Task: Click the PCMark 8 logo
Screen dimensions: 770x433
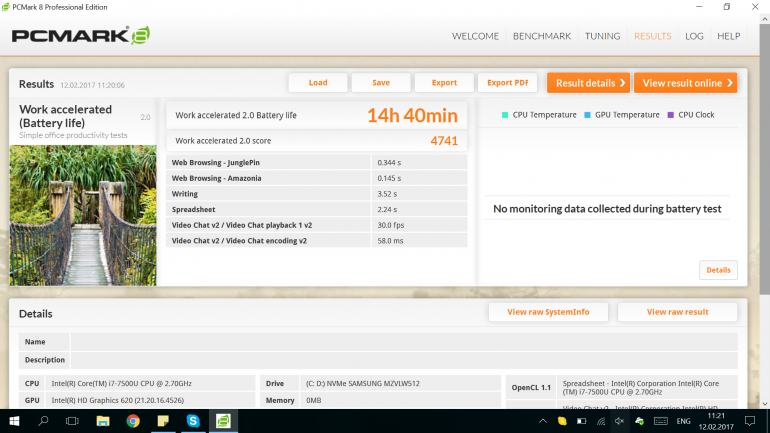Action: pos(81,35)
